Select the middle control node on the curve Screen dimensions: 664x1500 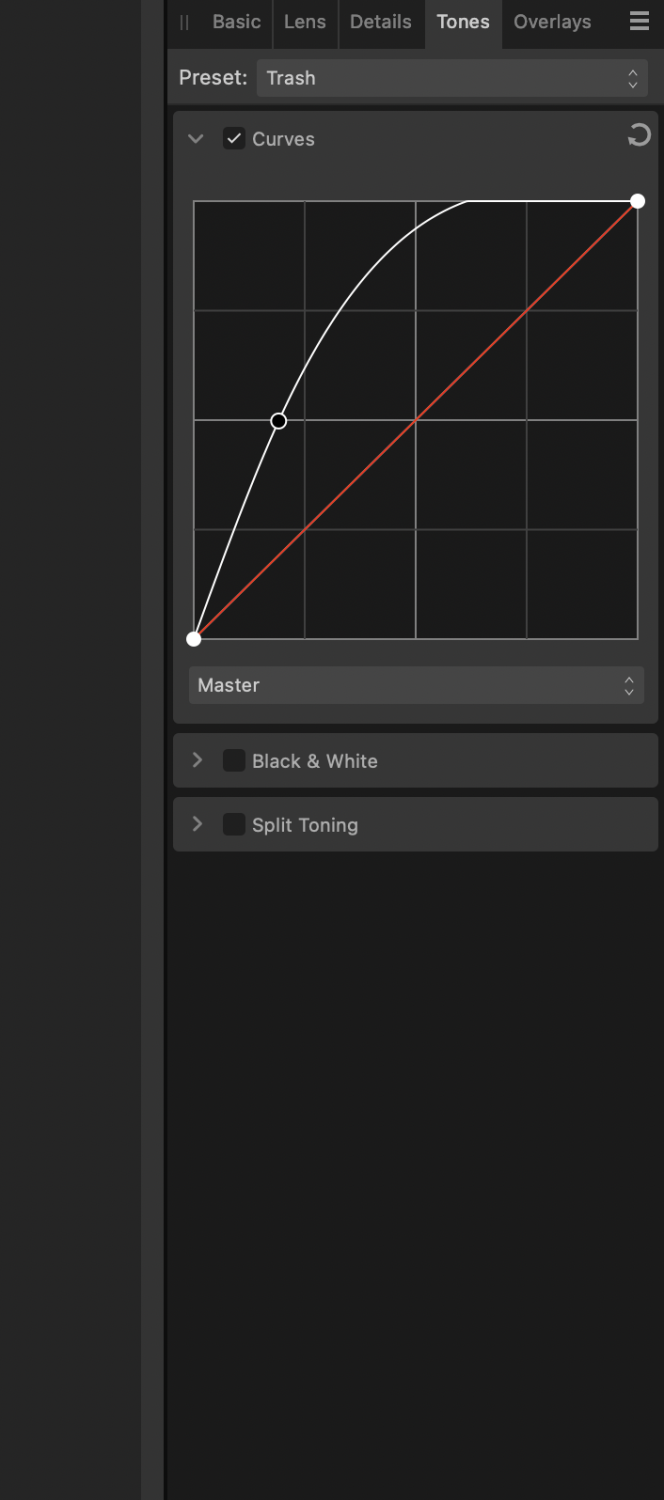coord(278,421)
